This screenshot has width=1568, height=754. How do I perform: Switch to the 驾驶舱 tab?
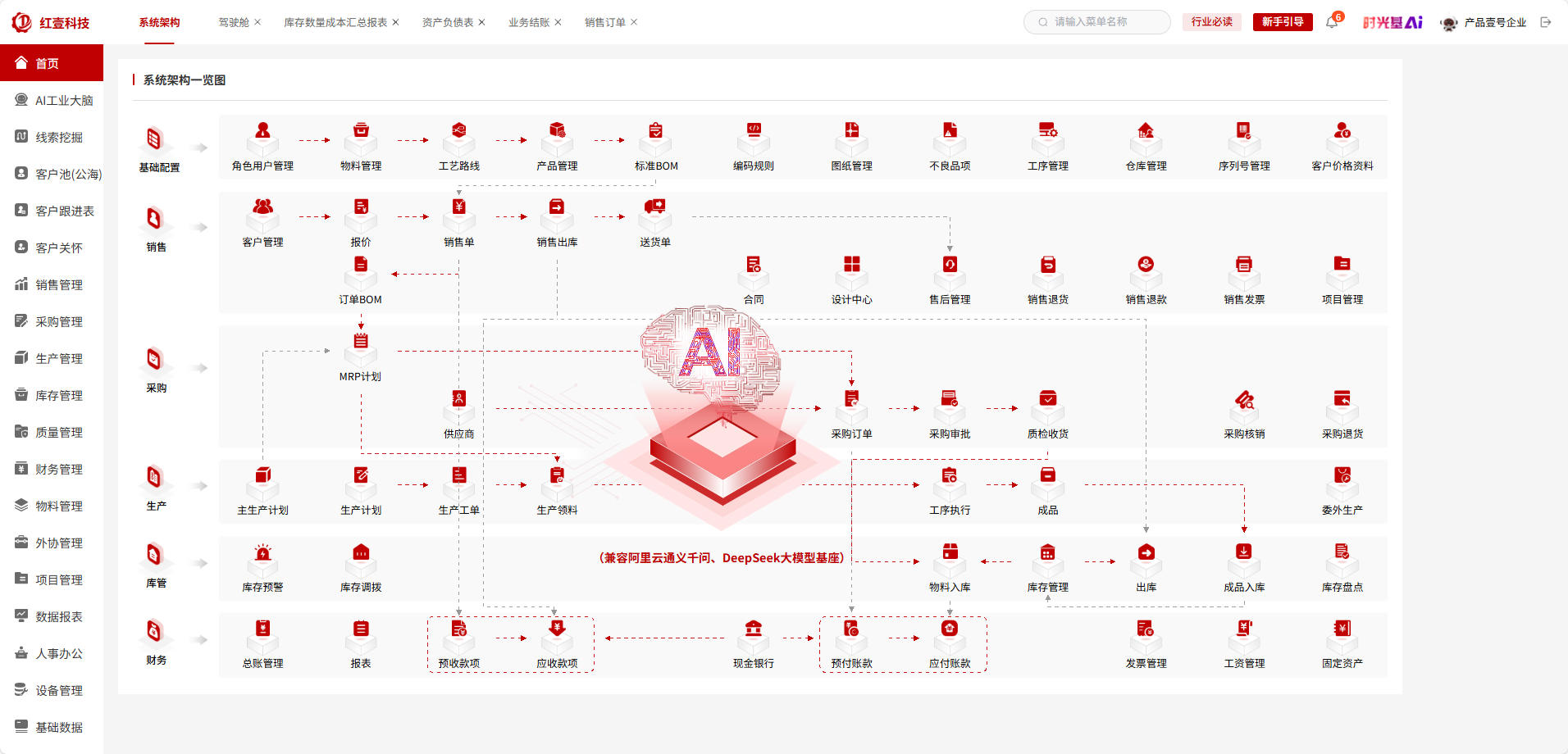pos(232,22)
